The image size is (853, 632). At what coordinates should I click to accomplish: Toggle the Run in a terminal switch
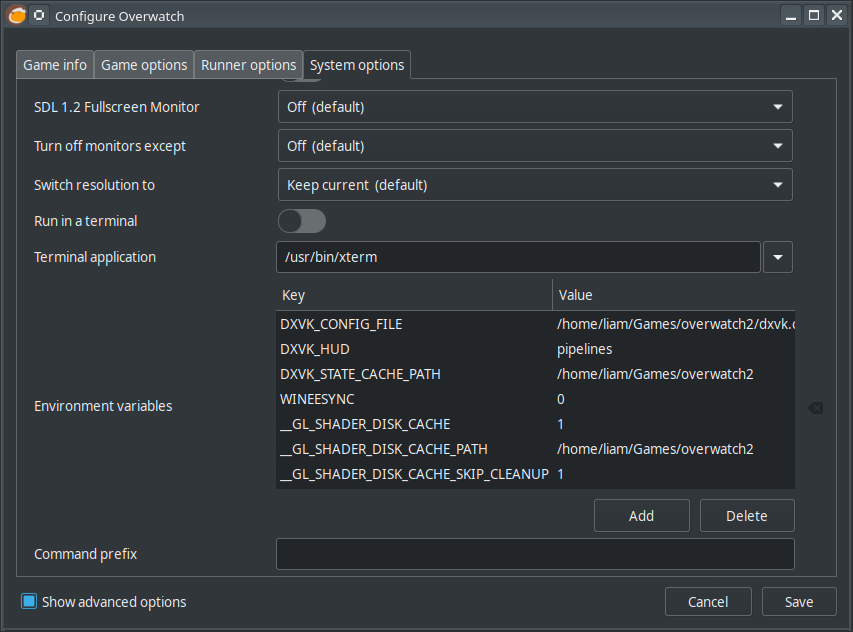[x=302, y=221]
